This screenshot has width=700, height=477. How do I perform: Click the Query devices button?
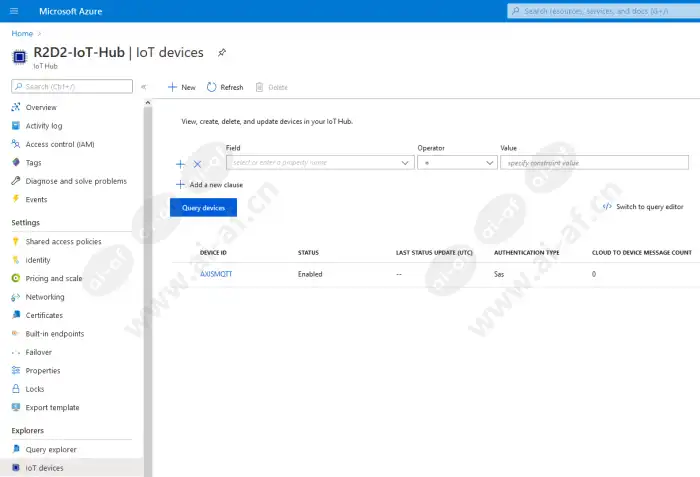coord(203,208)
